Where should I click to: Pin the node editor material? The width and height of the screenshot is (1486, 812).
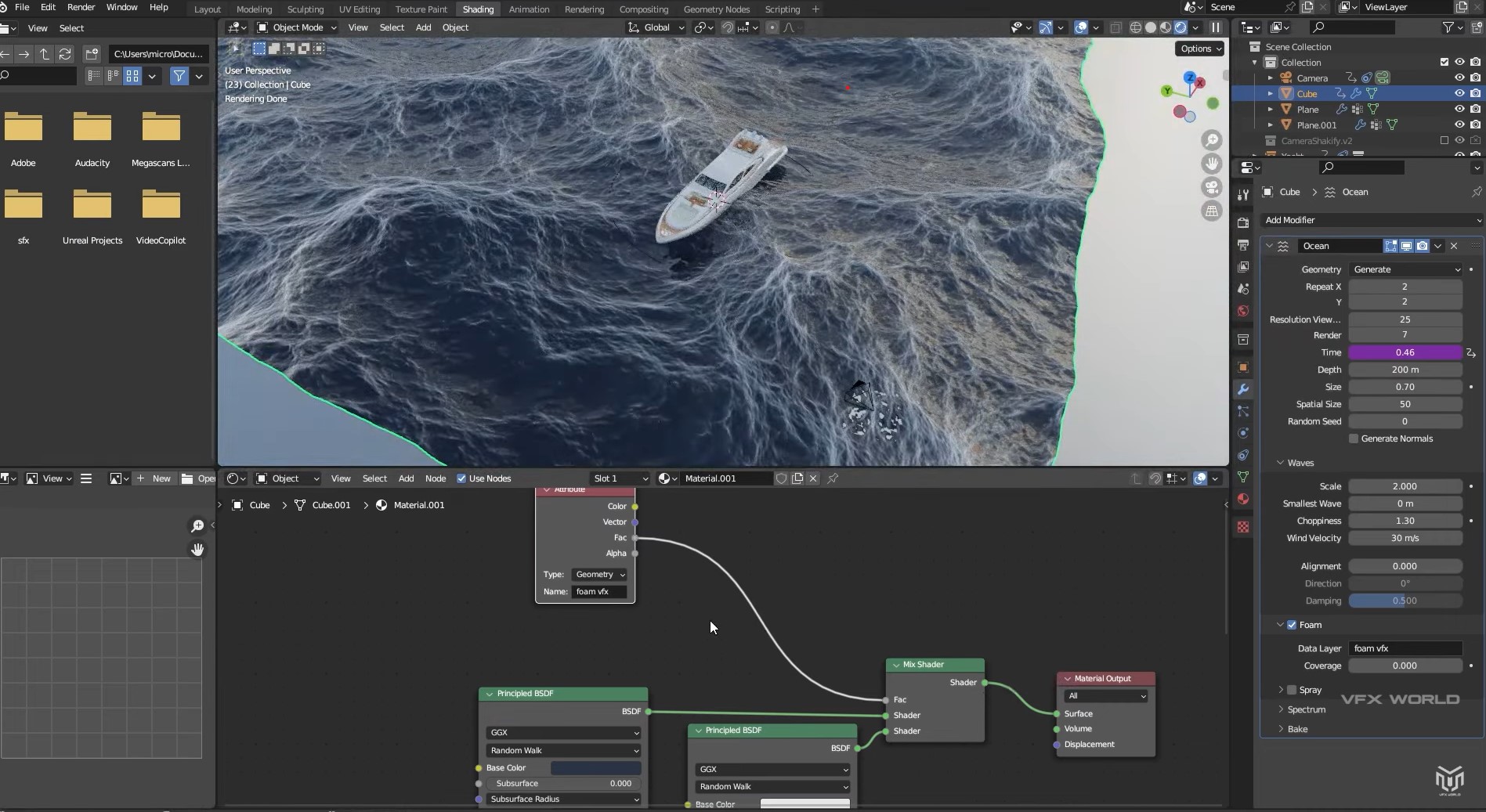pos(833,478)
